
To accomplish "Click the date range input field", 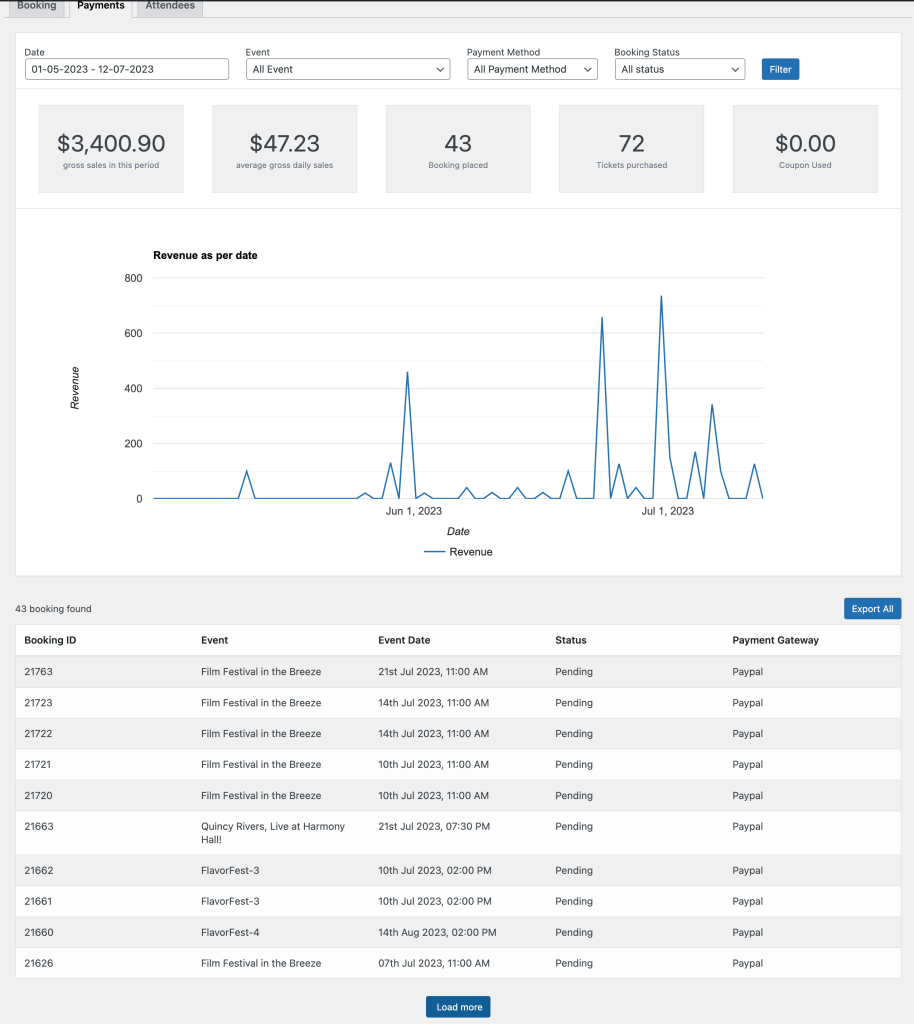I will pyautogui.click(x=127, y=69).
